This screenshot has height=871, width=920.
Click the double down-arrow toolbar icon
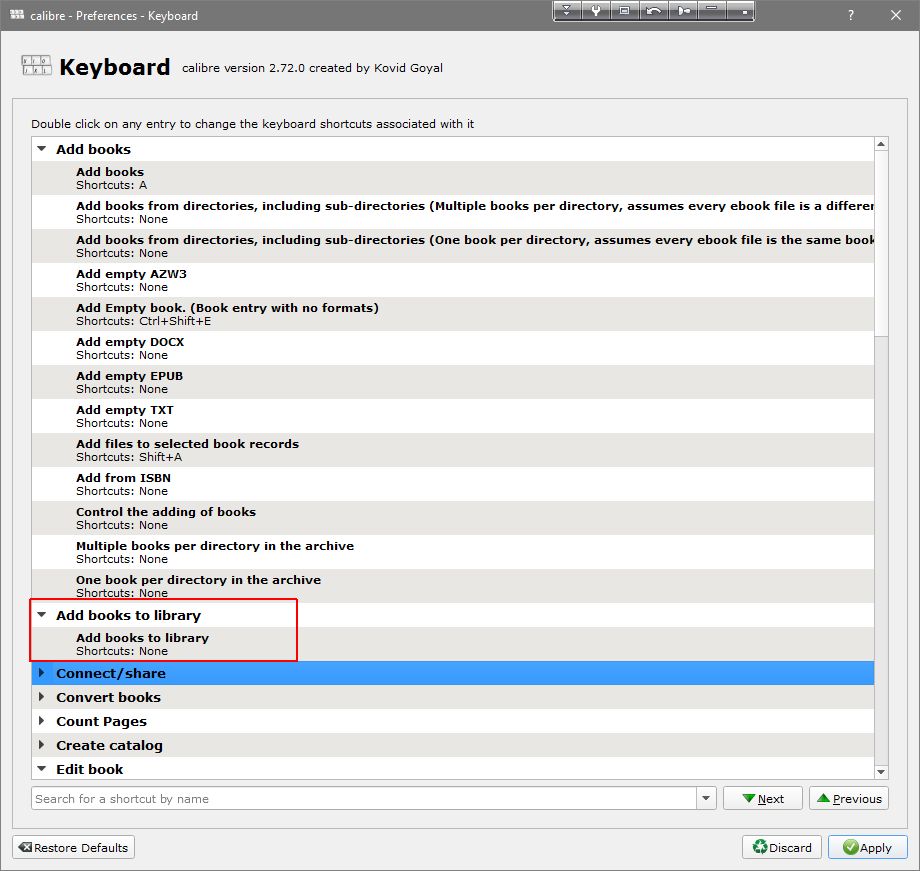566,11
